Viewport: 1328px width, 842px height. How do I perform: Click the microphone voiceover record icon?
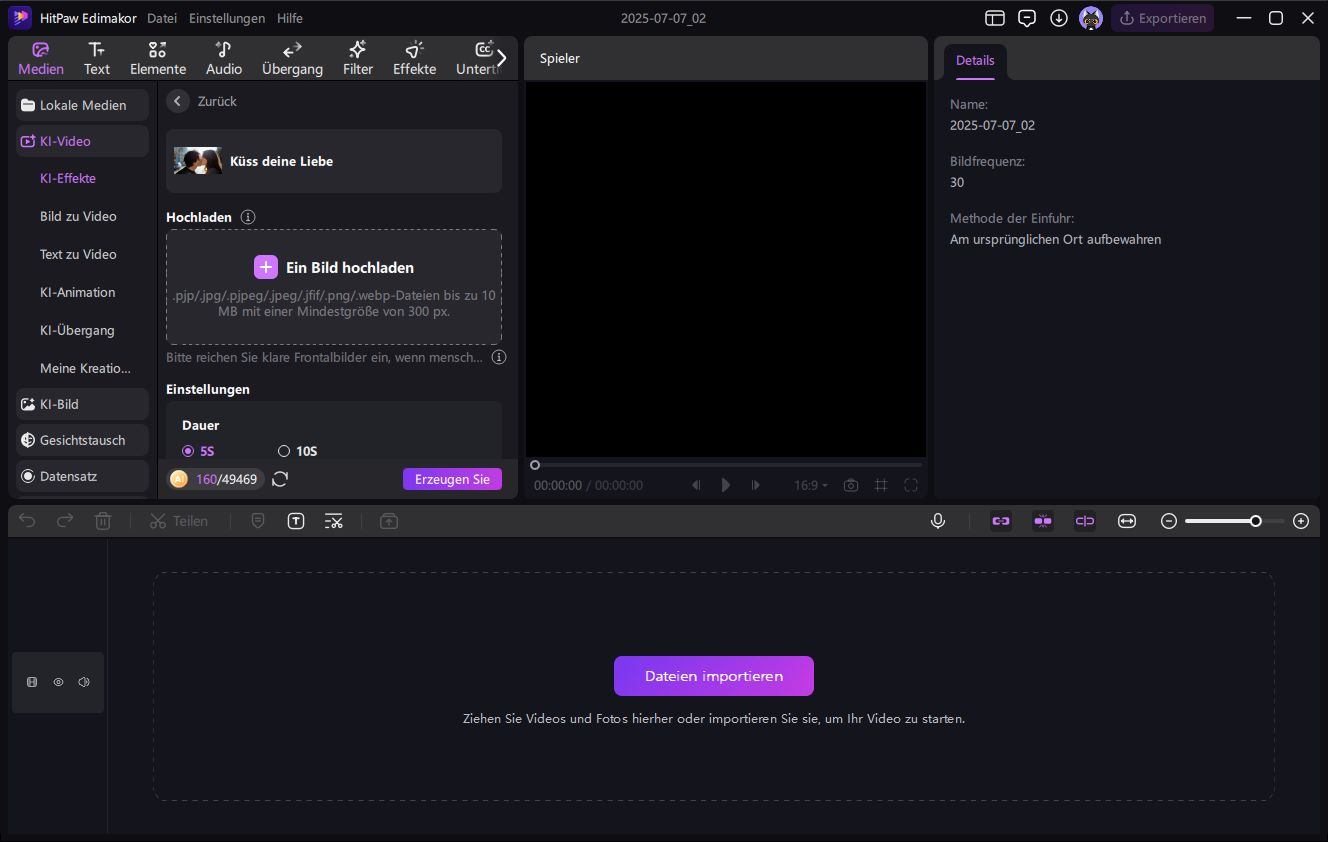click(x=938, y=521)
